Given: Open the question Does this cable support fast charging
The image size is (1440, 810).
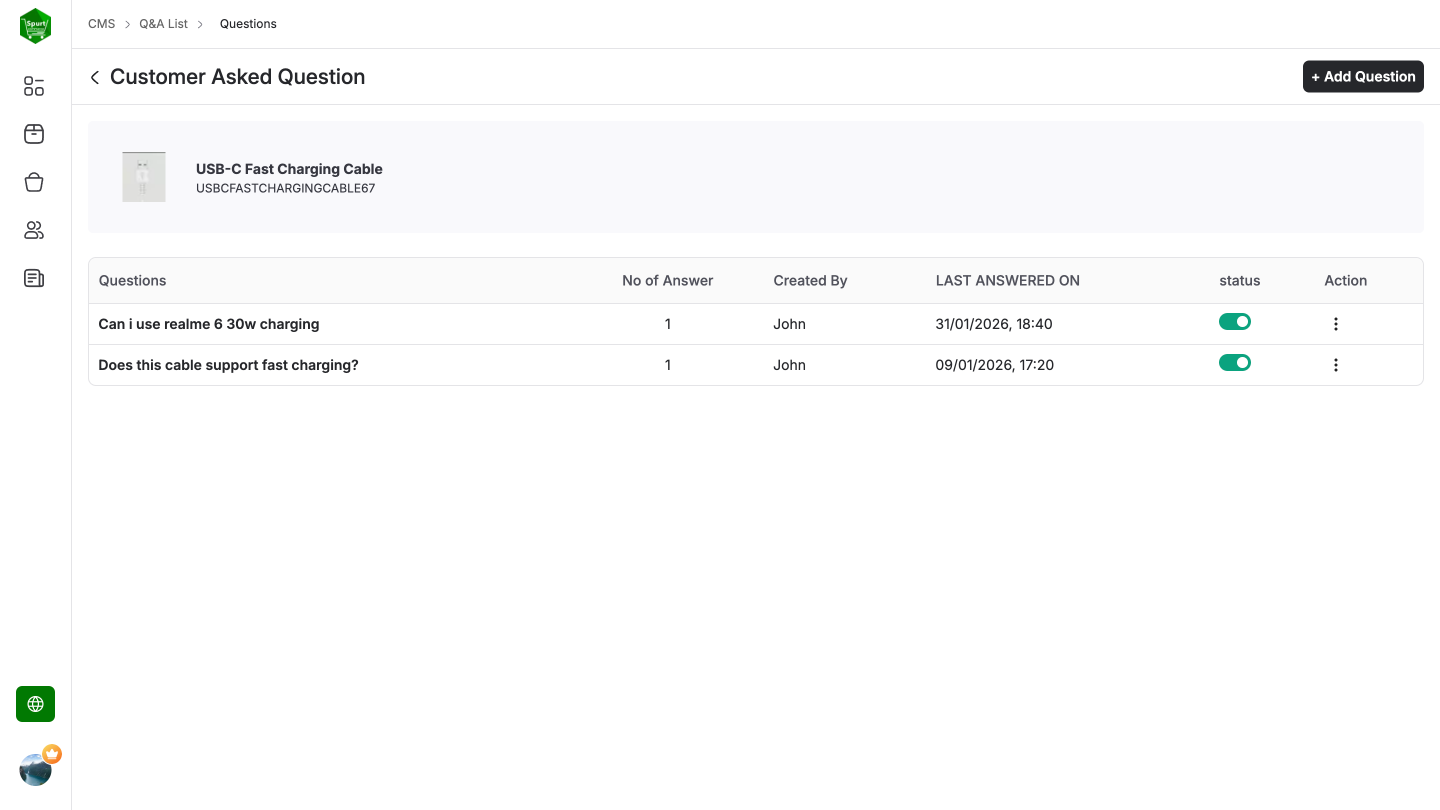Looking at the screenshot, I should click(228, 364).
